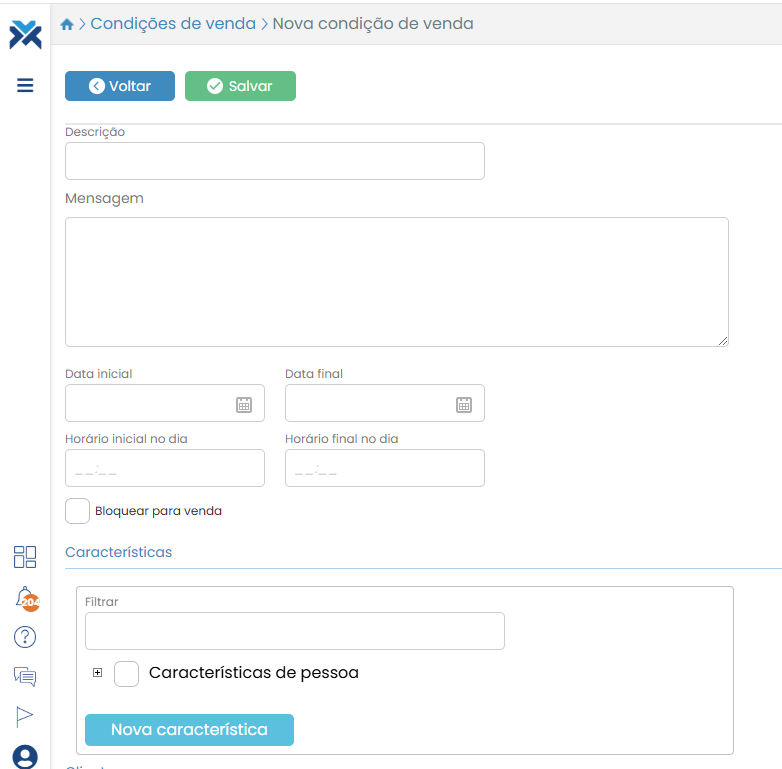Open the chat messages icon

click(x=25, y=677)
